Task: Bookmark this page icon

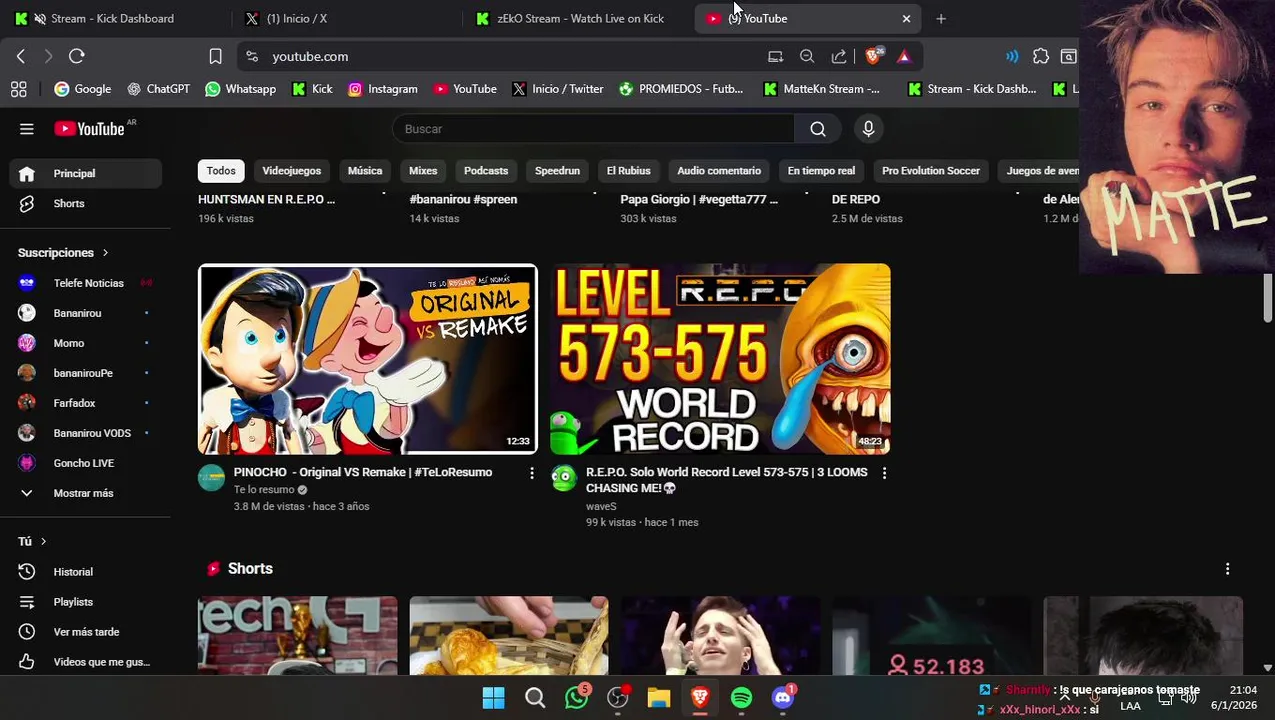Action: pyautogui.click(x=215, y=57)
